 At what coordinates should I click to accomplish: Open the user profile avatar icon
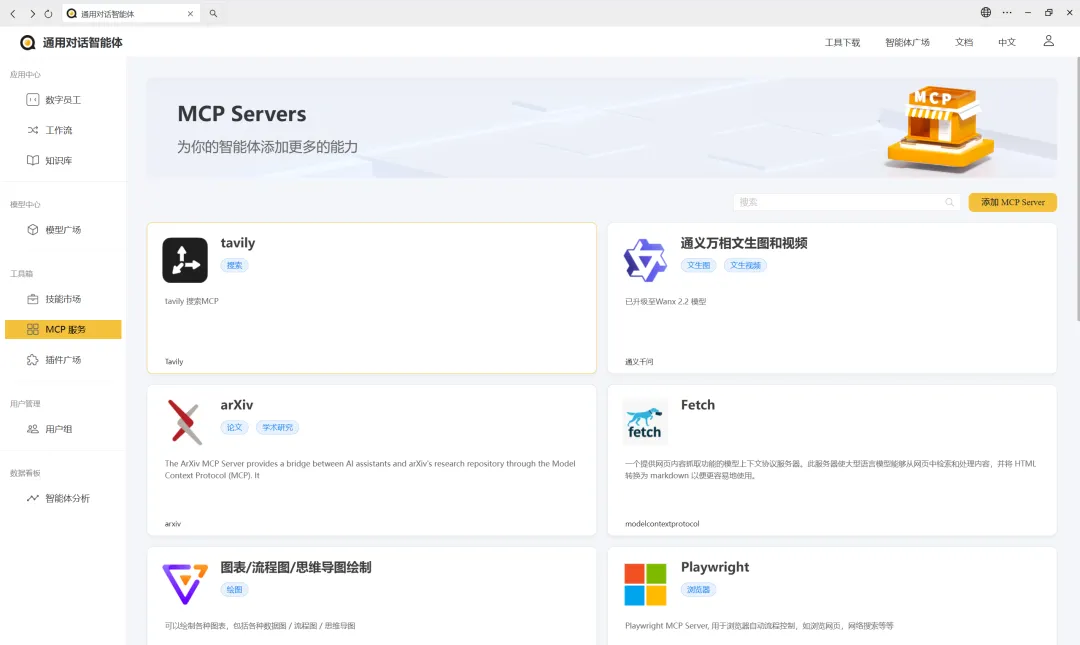tap(1048, 41)
